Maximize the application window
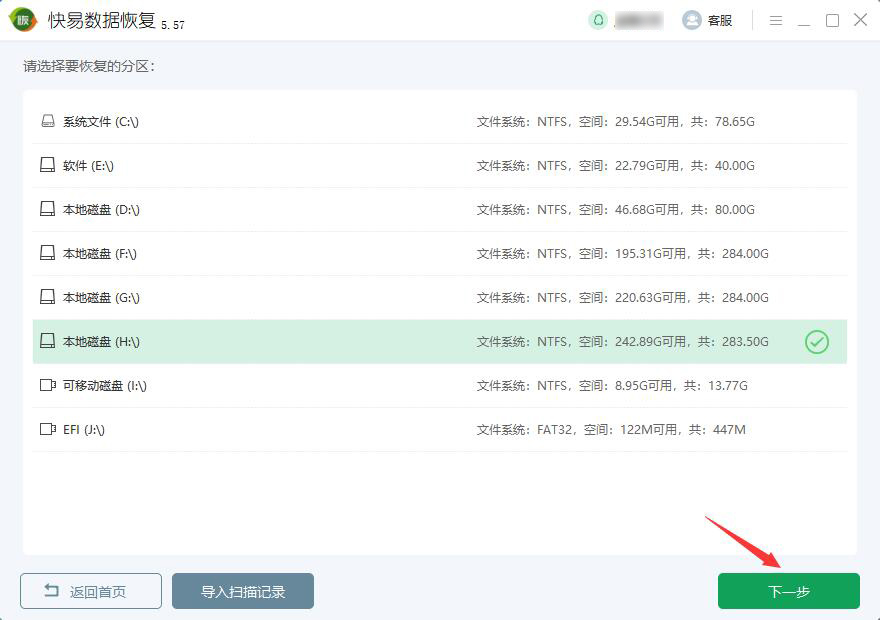The width and height of the screenshot is (880, 620). [x=832, y=20]
